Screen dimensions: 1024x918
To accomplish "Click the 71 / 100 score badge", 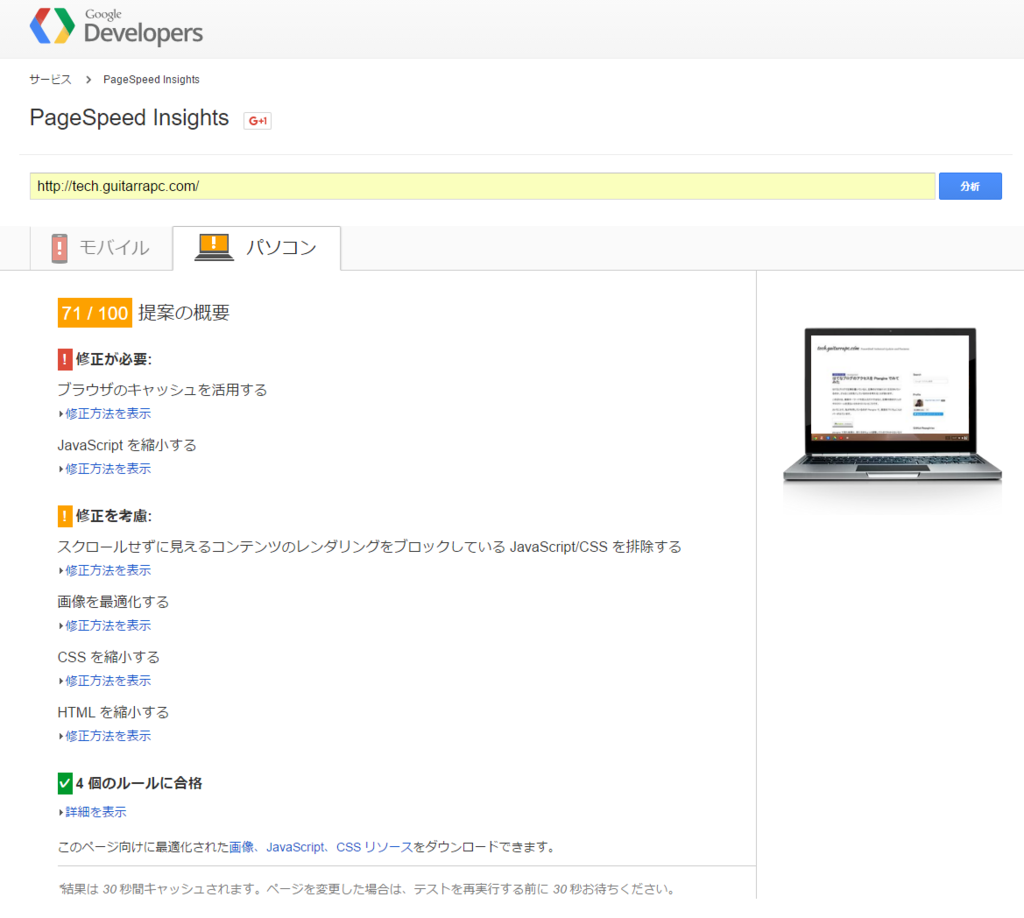I will 95,313.
